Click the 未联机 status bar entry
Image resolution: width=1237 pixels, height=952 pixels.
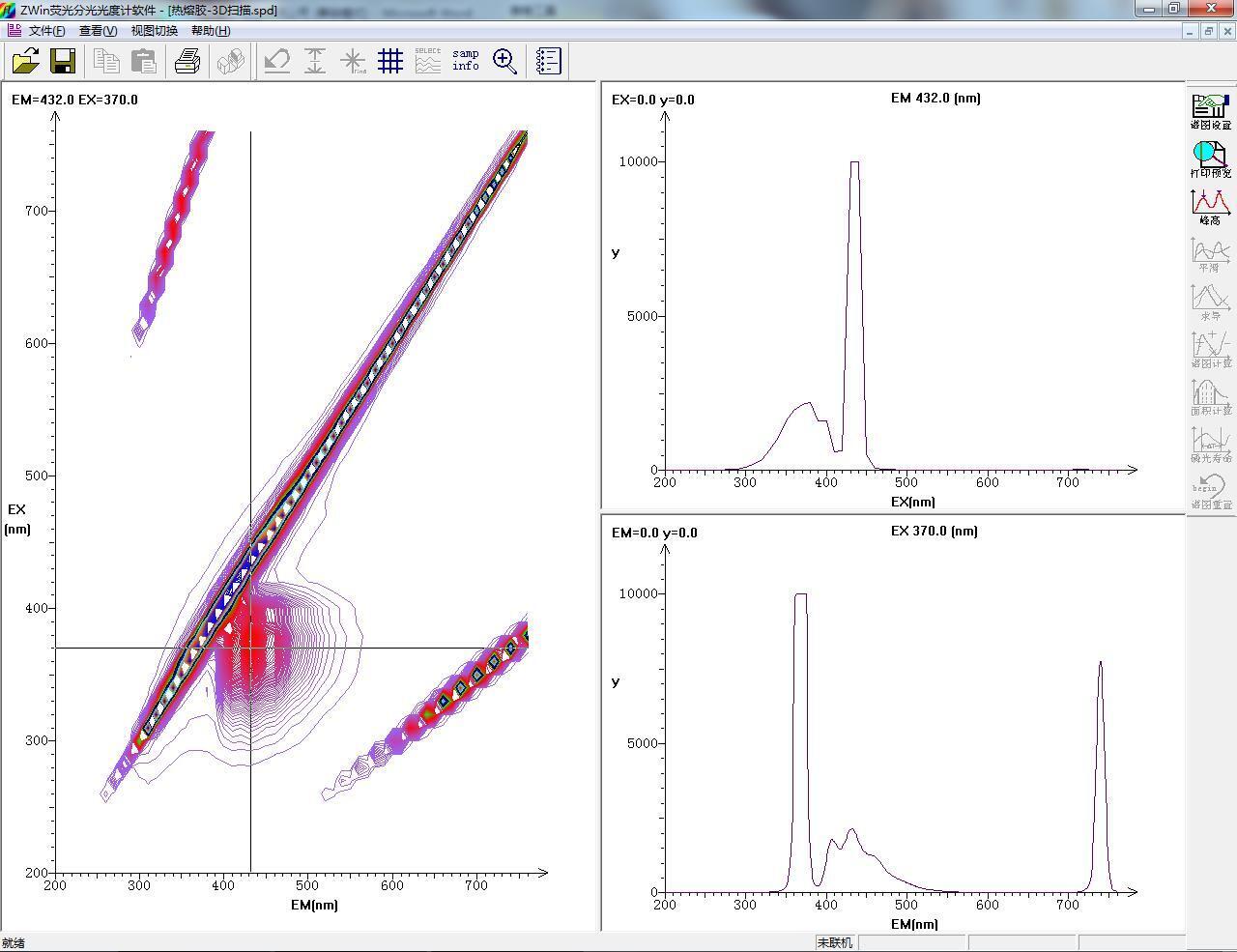tap(835, 942)
